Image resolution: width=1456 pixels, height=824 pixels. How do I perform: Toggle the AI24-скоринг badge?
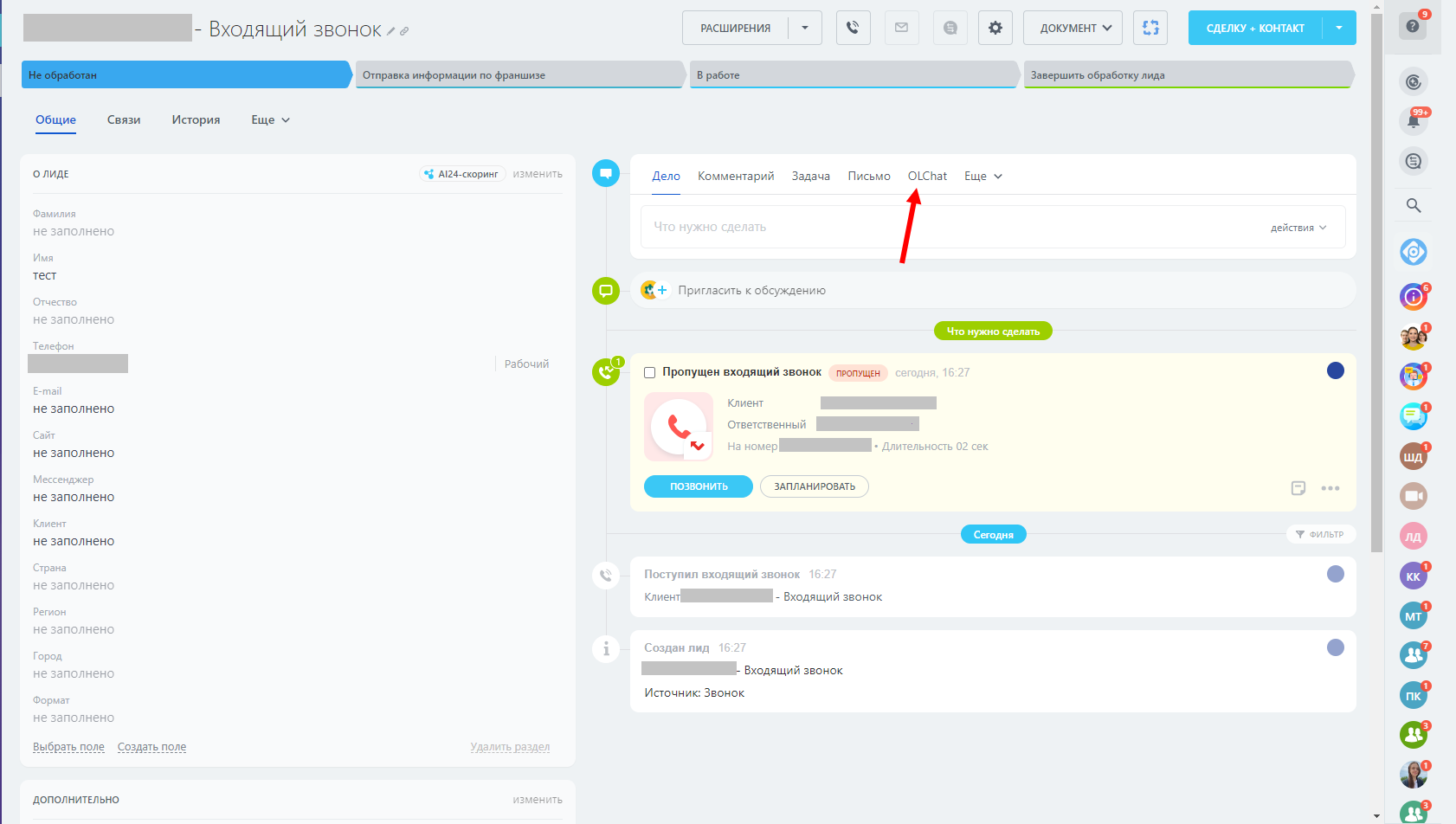coord(462,174)
